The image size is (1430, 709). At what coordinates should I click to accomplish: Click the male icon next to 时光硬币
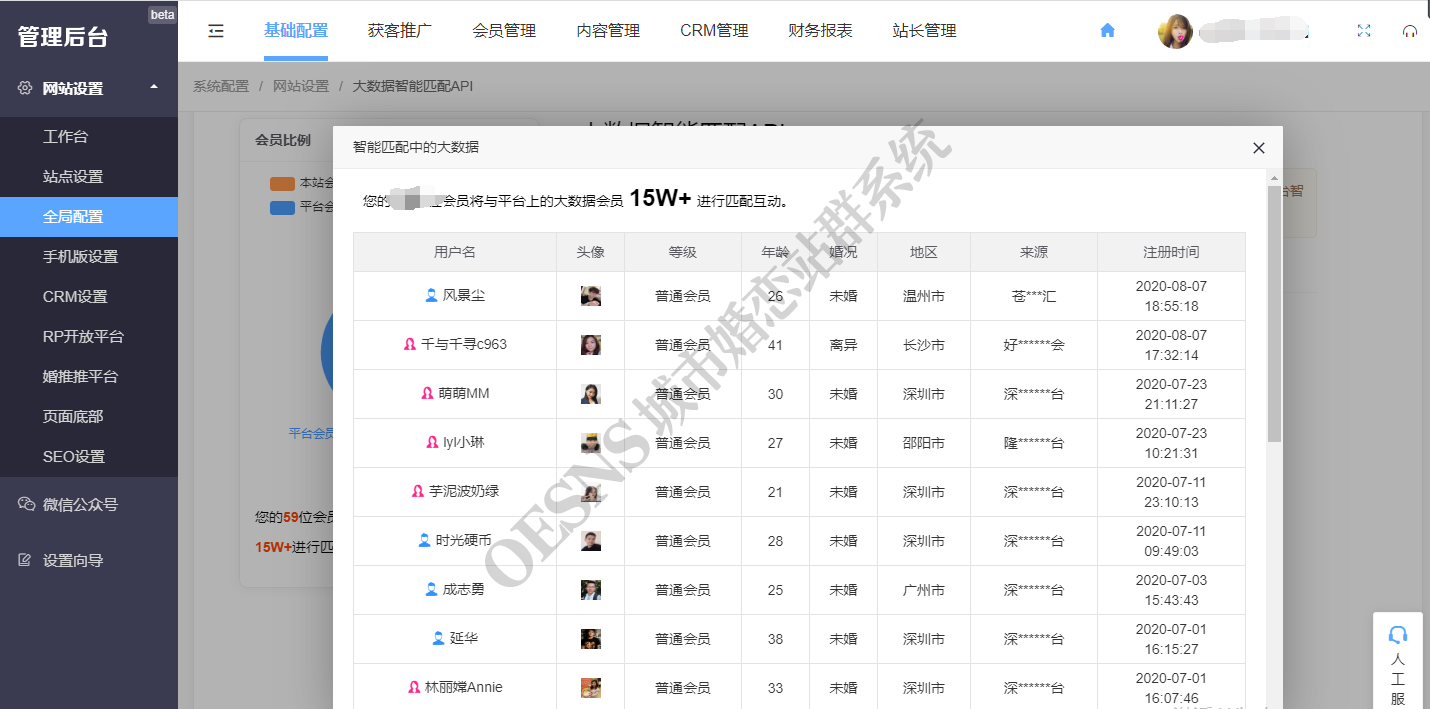pos(424,541)
